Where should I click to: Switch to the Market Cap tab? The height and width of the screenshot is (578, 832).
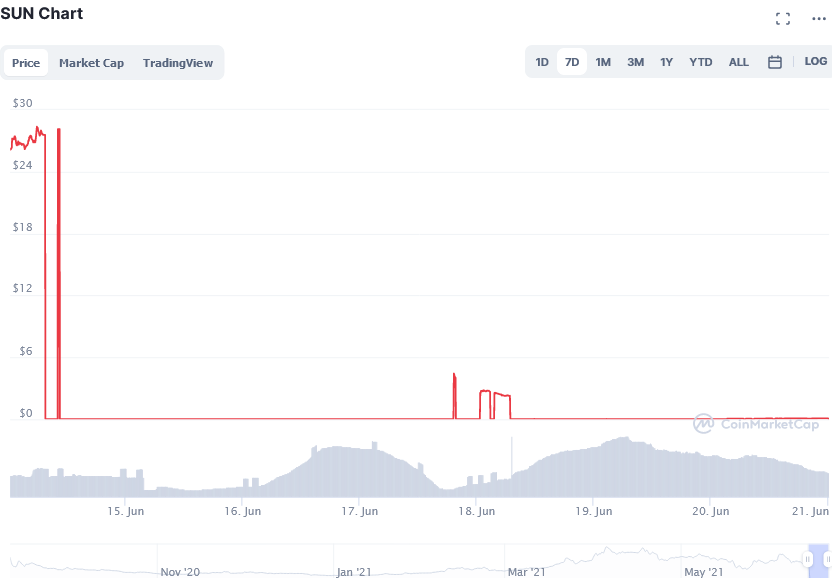[x=91, y=63]
